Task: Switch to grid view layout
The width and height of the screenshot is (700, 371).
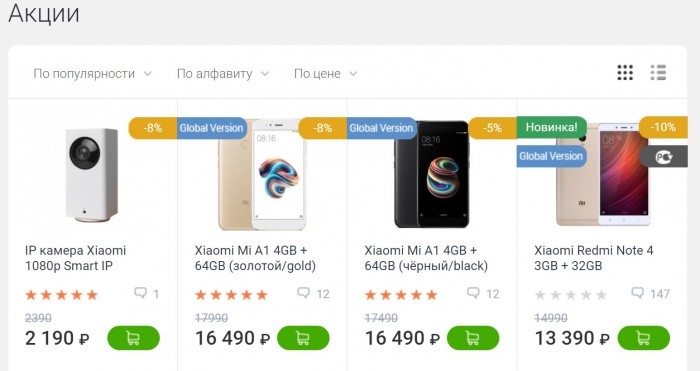Action: tap(625, 73)
